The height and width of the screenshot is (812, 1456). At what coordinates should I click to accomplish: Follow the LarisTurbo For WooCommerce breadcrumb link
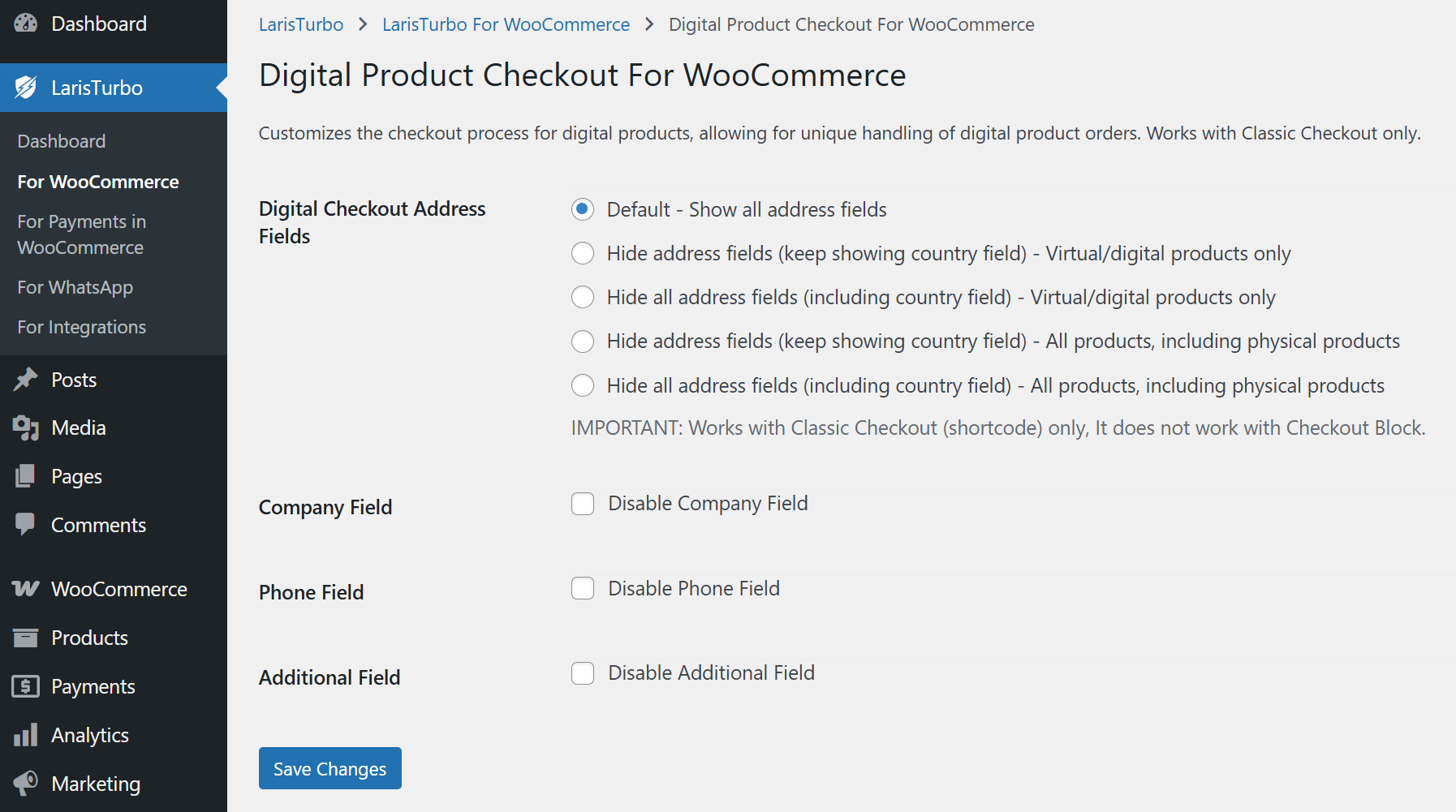[x=506, y=24]
